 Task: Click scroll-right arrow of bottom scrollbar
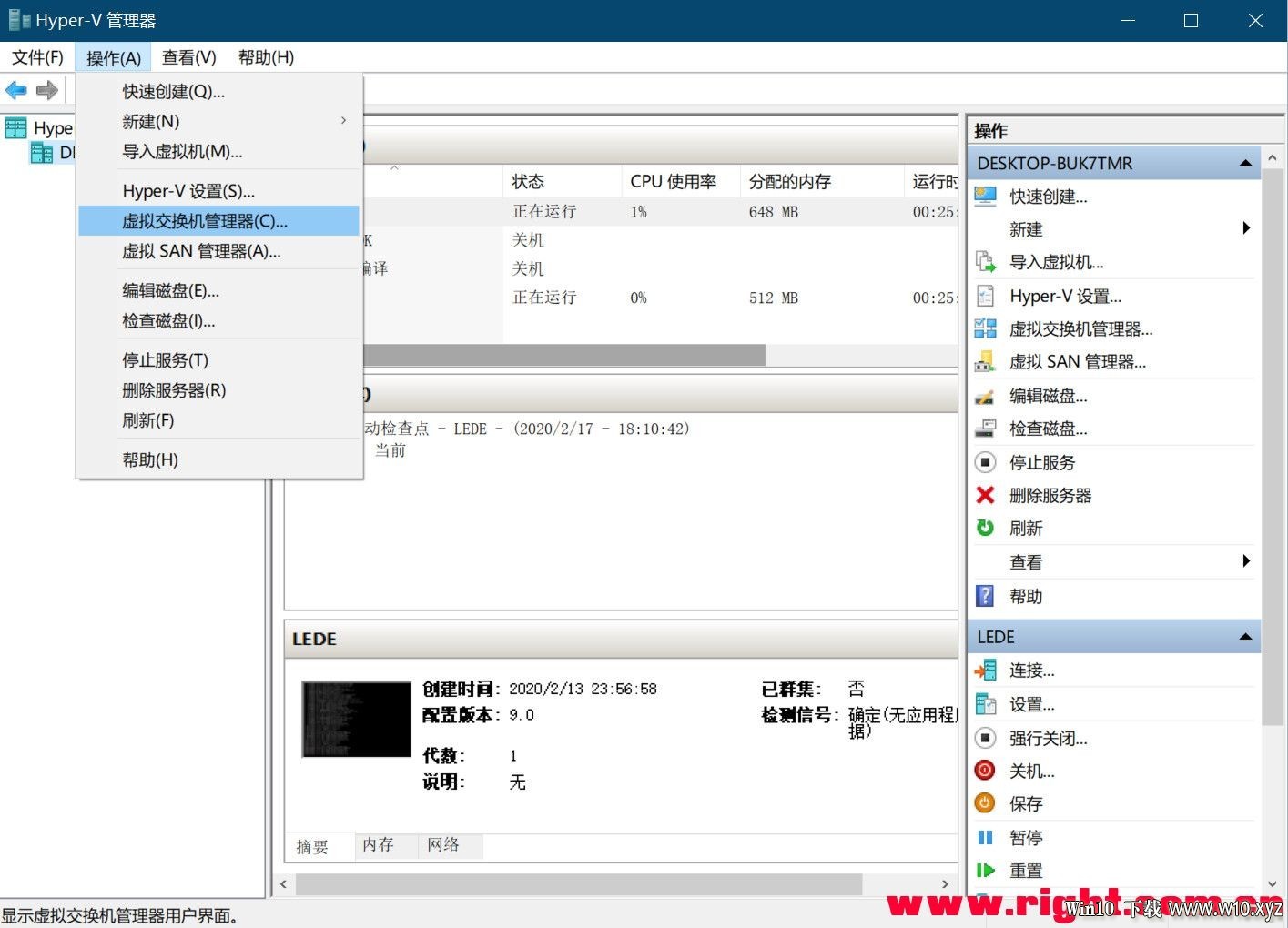point(945,883)
